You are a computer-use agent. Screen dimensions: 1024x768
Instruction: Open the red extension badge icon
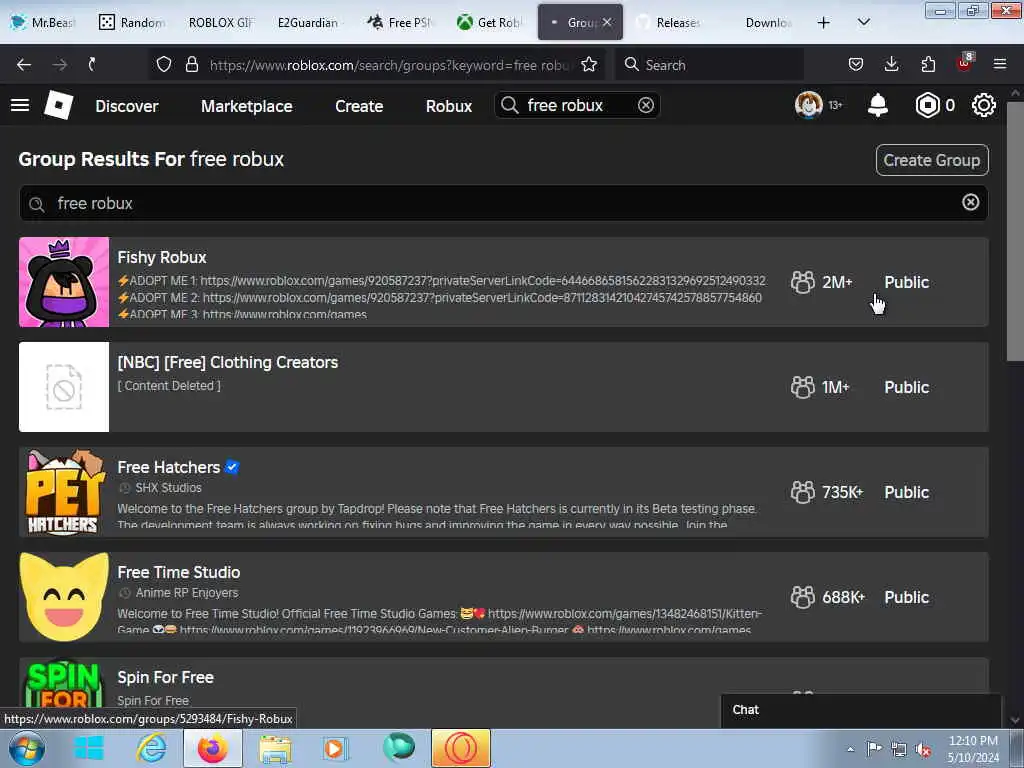click(965, 63)
